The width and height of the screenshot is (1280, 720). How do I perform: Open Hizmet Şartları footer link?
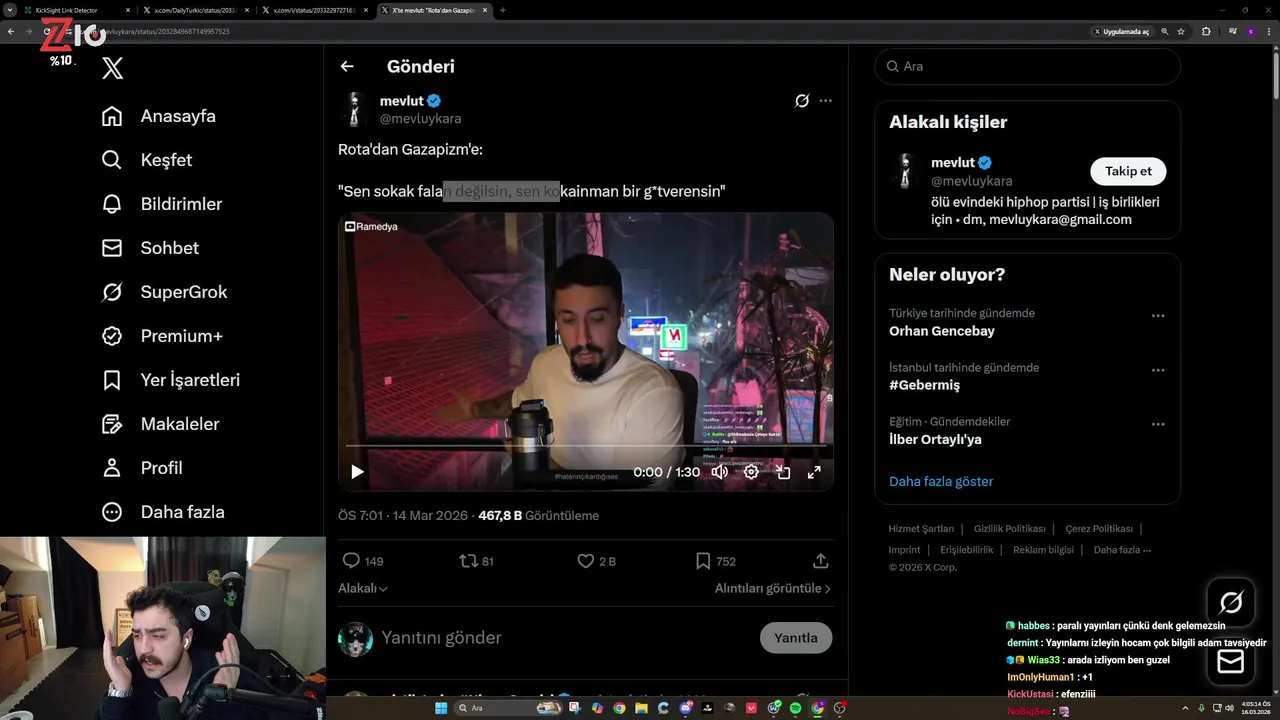pos(921,529)
